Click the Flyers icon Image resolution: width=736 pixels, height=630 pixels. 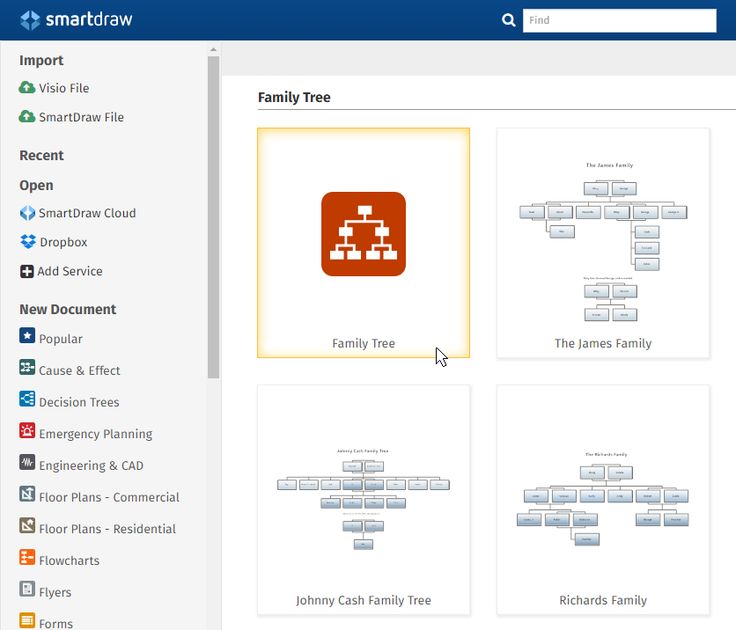[x=27, y=589]
